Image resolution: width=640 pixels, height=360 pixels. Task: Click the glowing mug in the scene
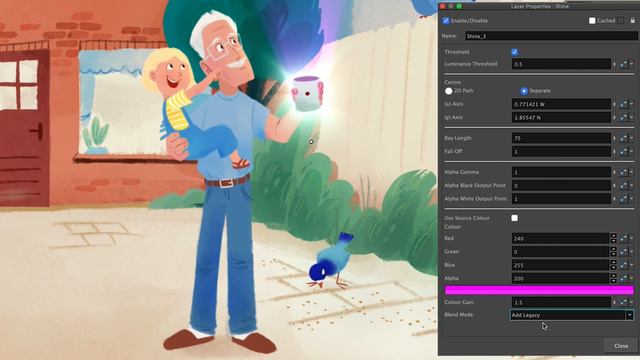[307, 94]
